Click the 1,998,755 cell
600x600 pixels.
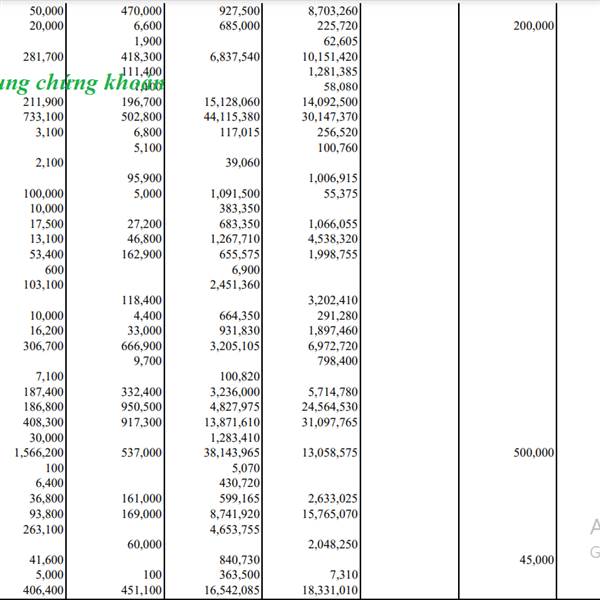pyautogui.click(x=333, y=254)
